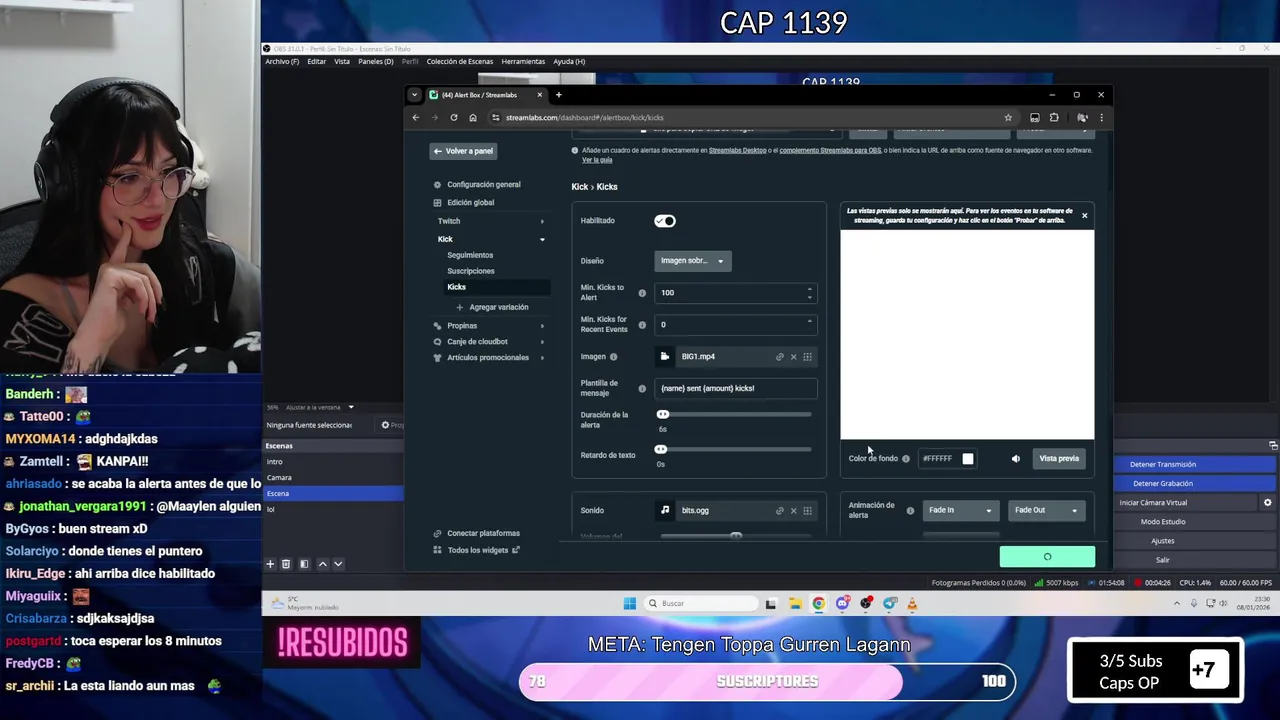
Task: Open the OBS Herramientas menu
Action: coord(523,62)
